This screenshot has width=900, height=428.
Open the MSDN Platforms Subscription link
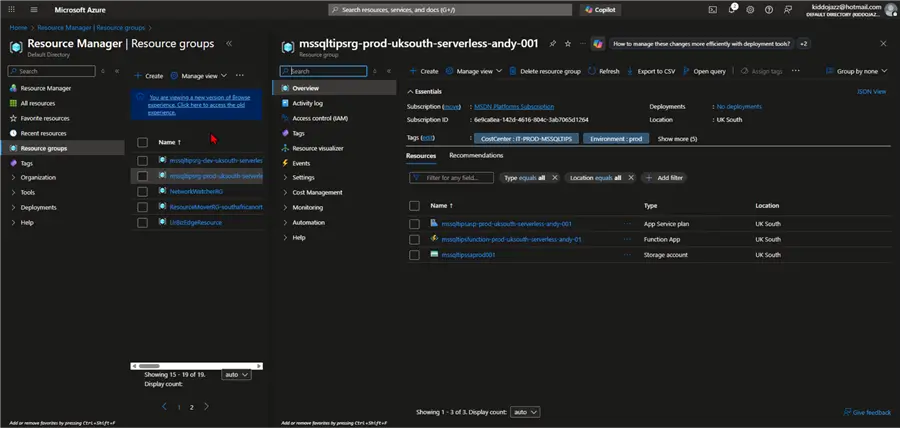click(x=514, y=107)
